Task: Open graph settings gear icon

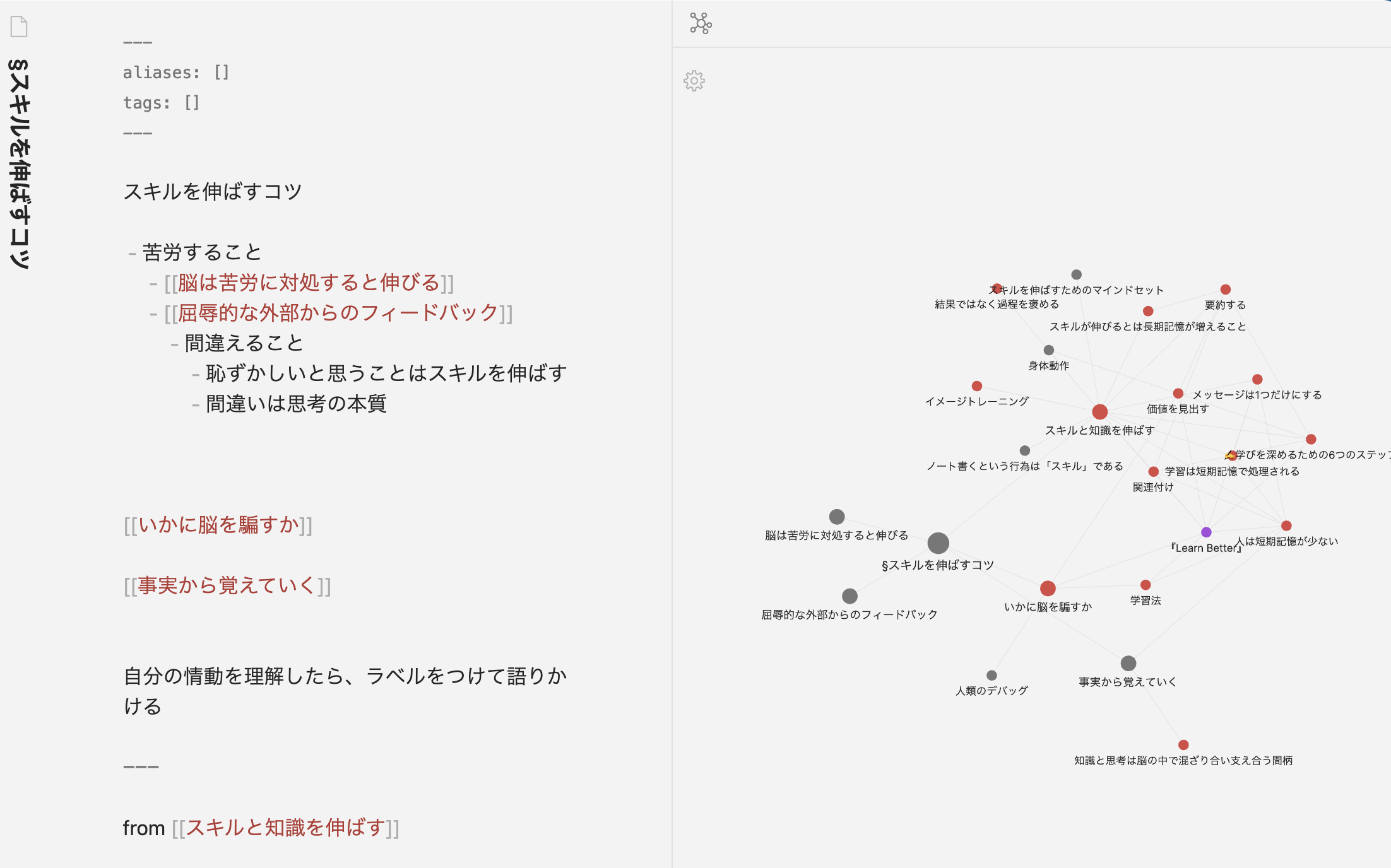Action: pyautogui.click(x=694, y=81)
